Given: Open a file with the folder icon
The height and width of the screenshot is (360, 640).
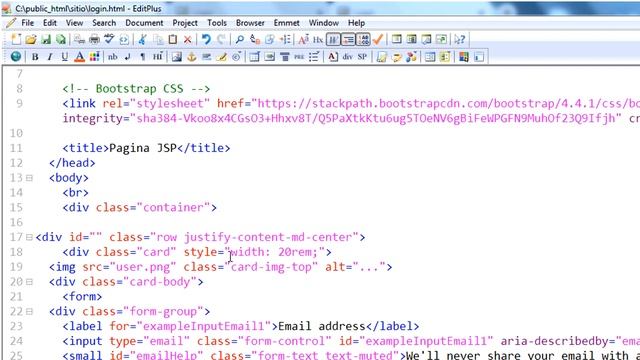Looking at the screenshot, I should pos(31,40).
